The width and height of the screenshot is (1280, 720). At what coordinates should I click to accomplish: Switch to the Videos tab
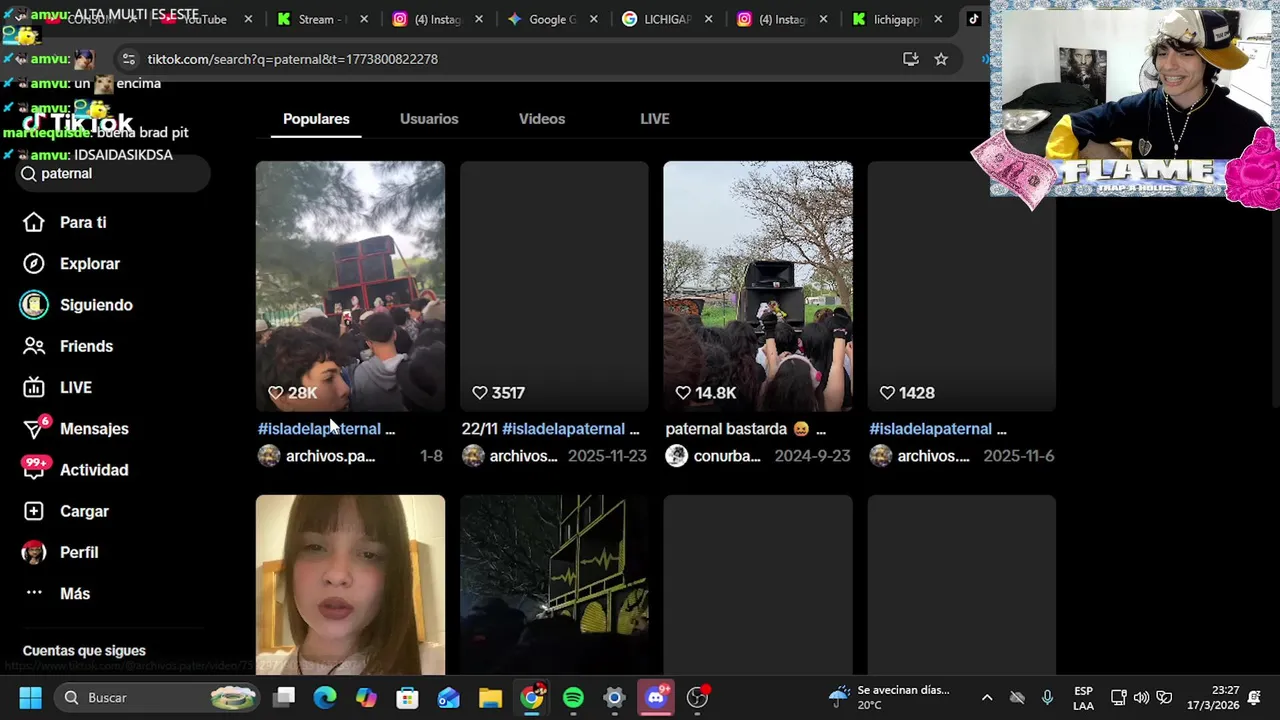pyautogui.click(x=542, y=119)
